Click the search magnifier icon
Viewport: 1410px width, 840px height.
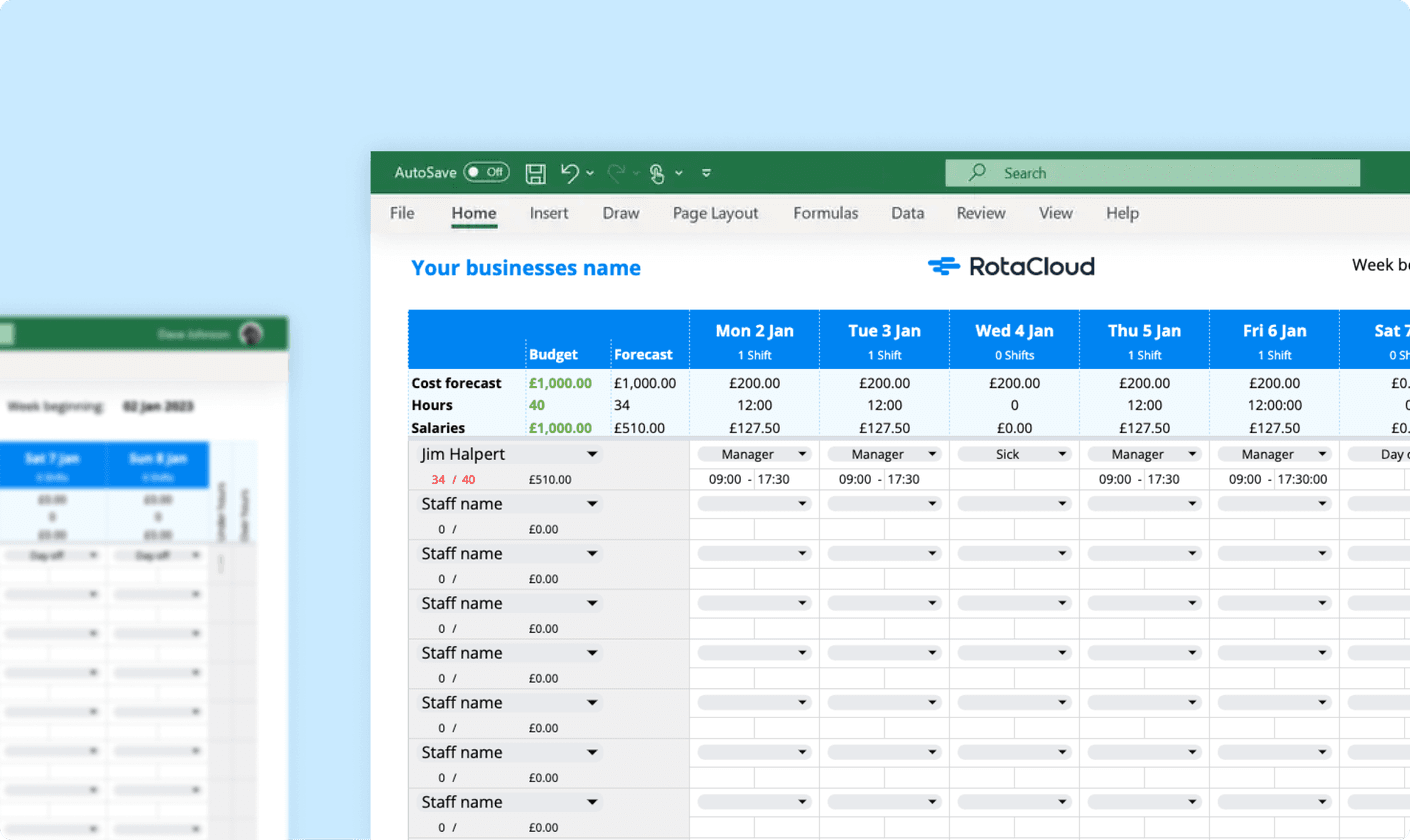tap(977, 173)
